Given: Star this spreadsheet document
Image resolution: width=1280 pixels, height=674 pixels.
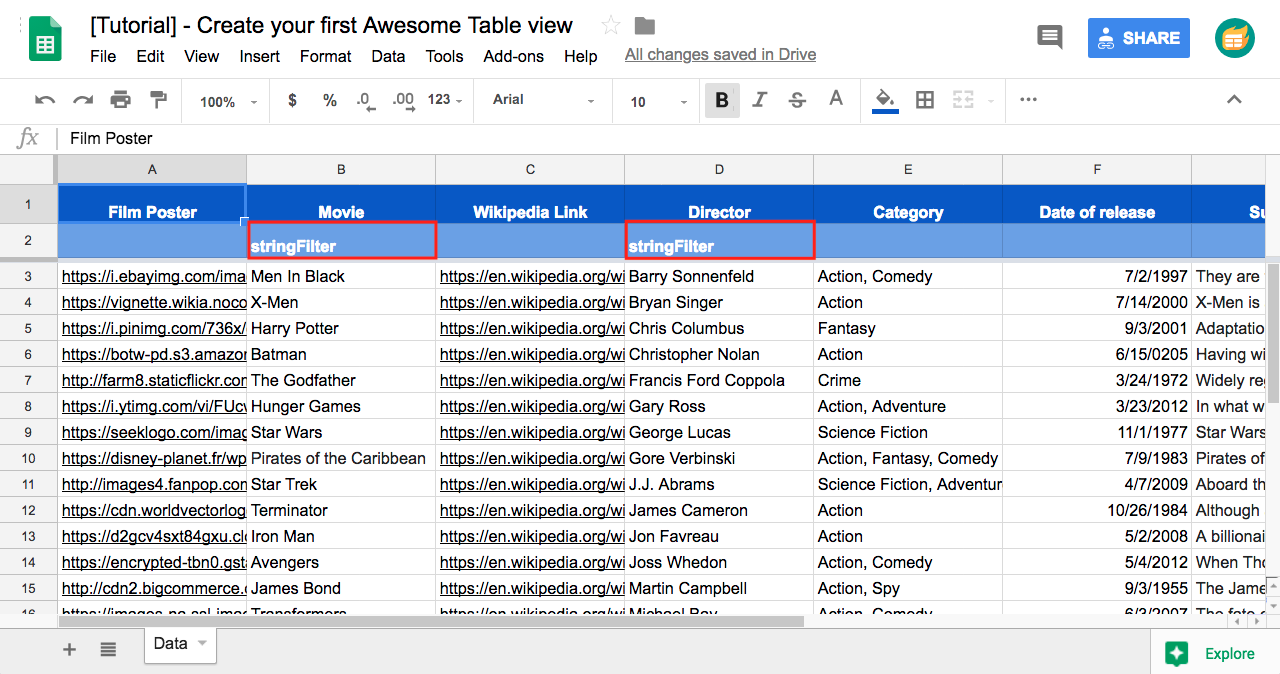Looking at the screenshot, I should pyautogui.click(x=611, y=26).
